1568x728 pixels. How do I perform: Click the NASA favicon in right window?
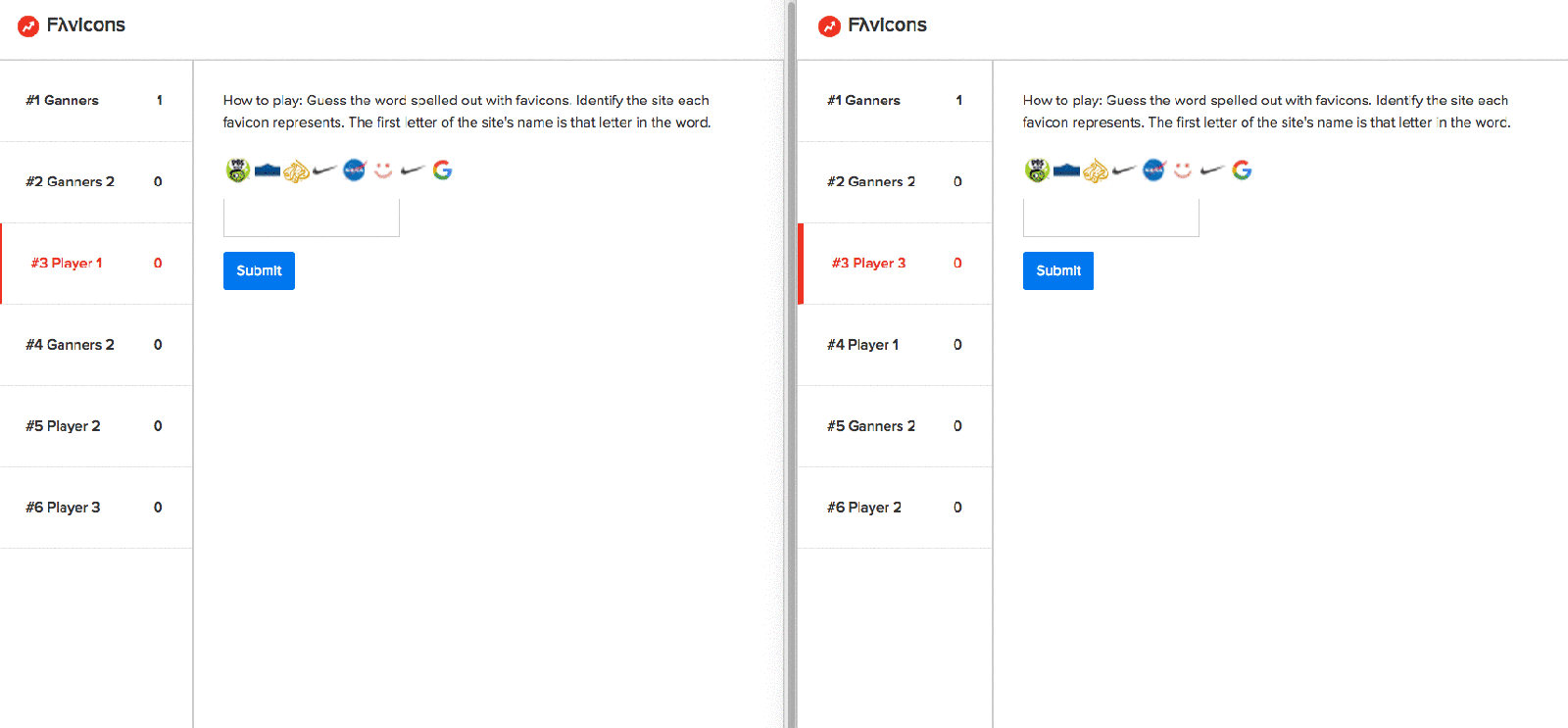coord(1154,170)
